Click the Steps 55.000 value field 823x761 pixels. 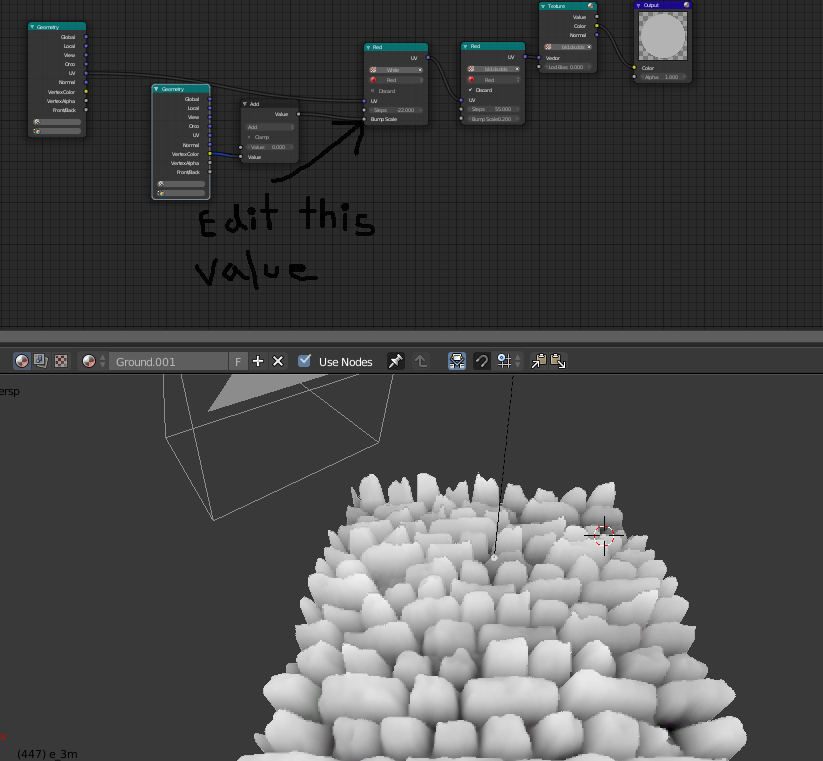point(493,109)
